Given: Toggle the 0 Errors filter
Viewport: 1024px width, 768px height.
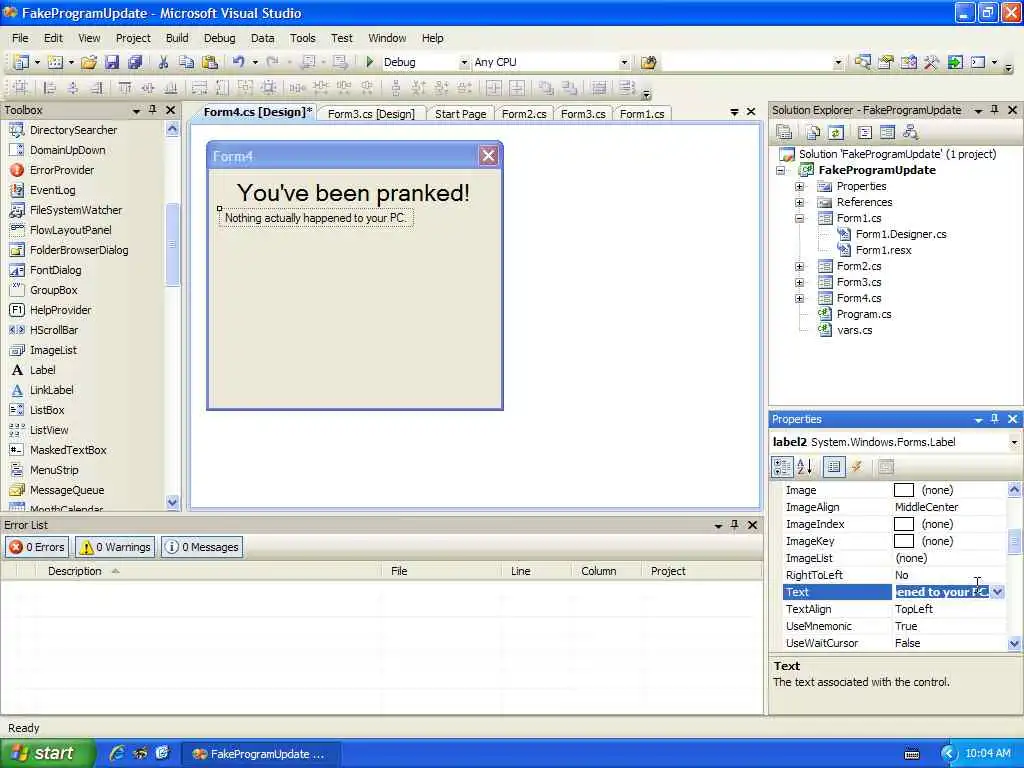Looking at the screenshot, I should 37,547.
